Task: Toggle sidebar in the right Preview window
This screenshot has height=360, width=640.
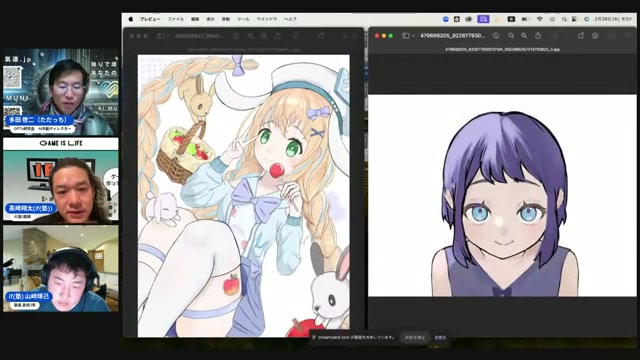Action: pos(406,36)
